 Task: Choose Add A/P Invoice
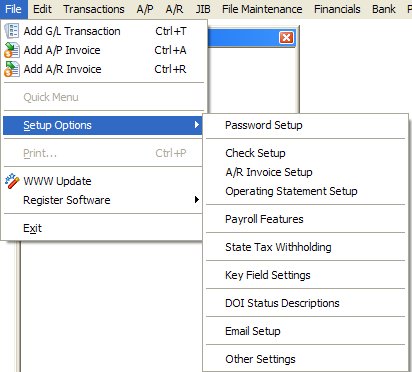(104, 50)
